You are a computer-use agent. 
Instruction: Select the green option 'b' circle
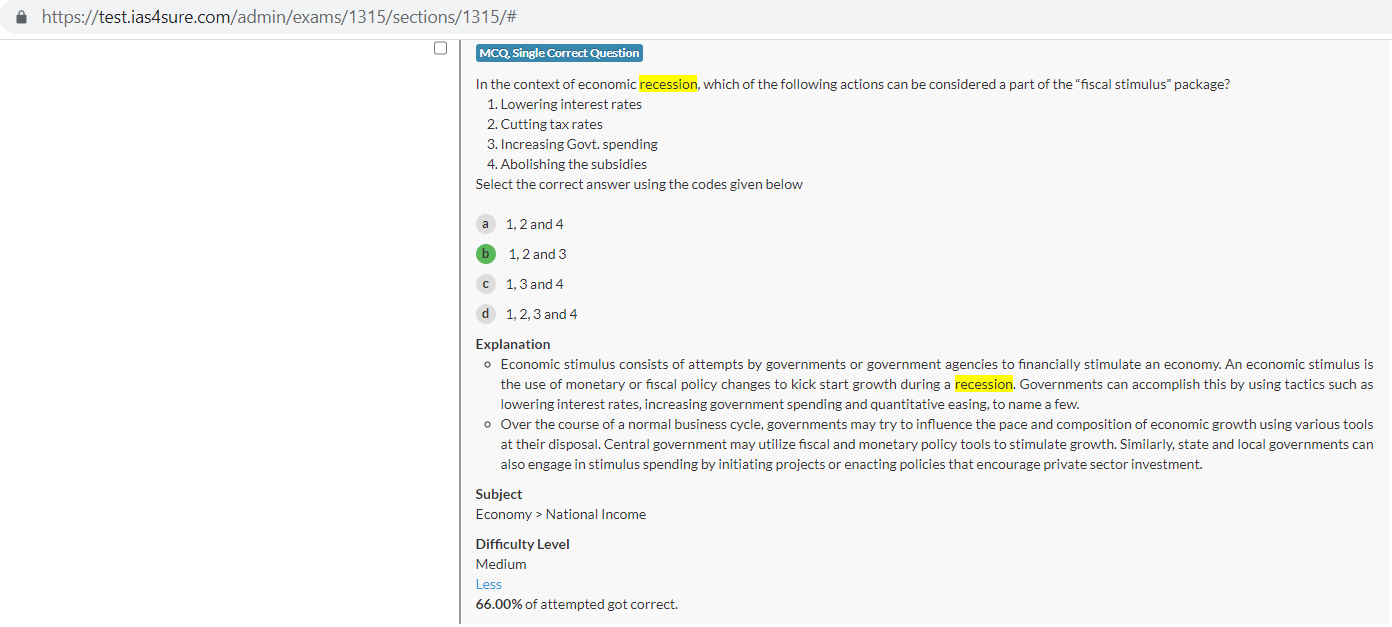coord(485,254)
